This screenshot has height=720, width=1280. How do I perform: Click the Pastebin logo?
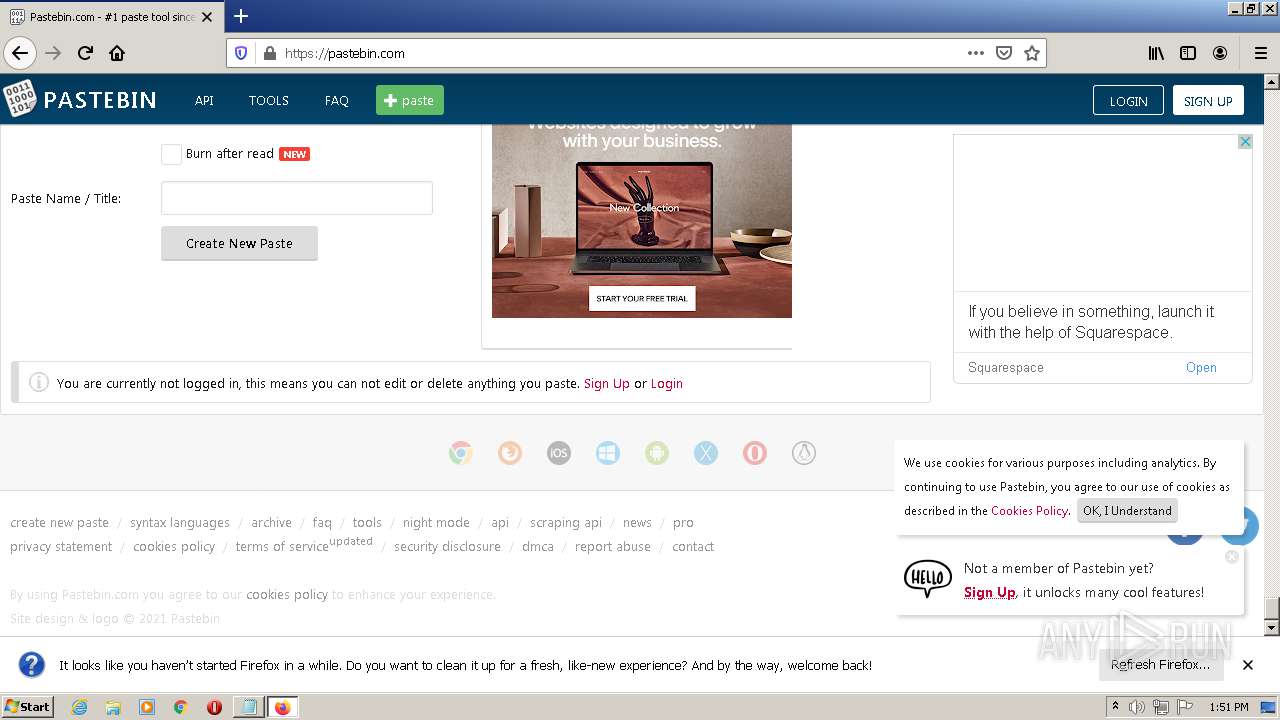pyautogui.click(x=79, y=100)
